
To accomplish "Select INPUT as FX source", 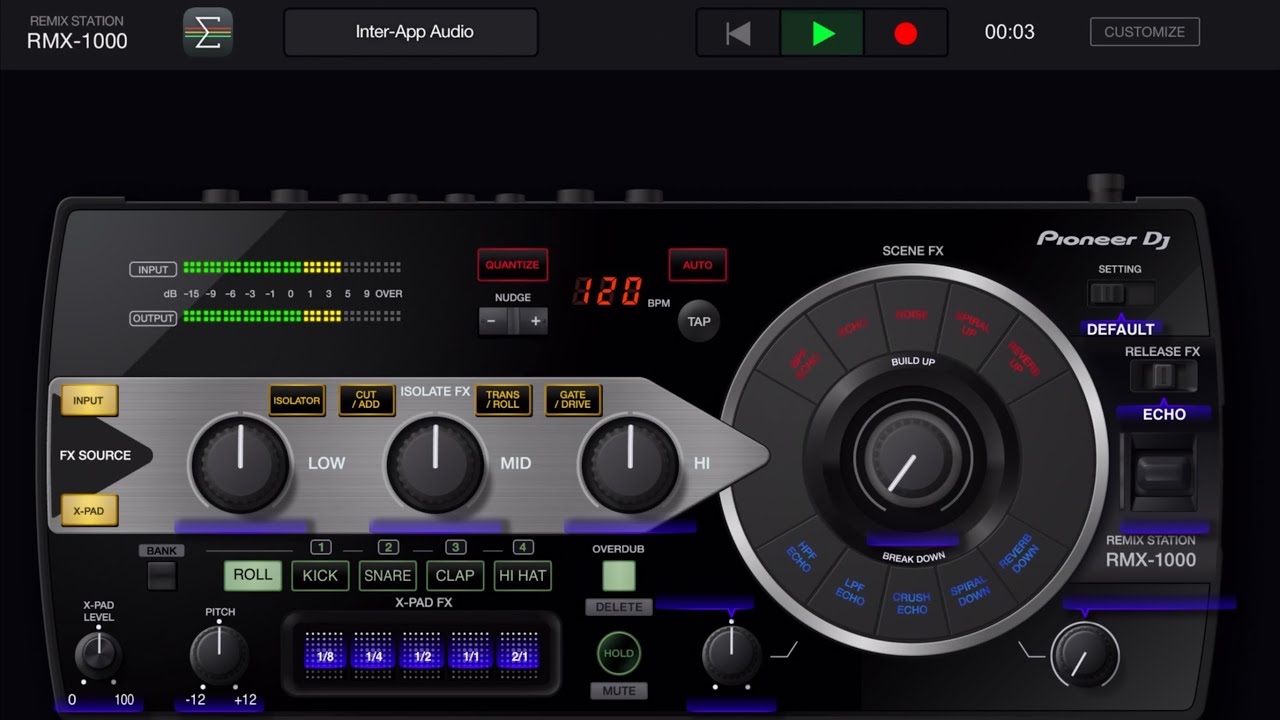I will [89, 401].
